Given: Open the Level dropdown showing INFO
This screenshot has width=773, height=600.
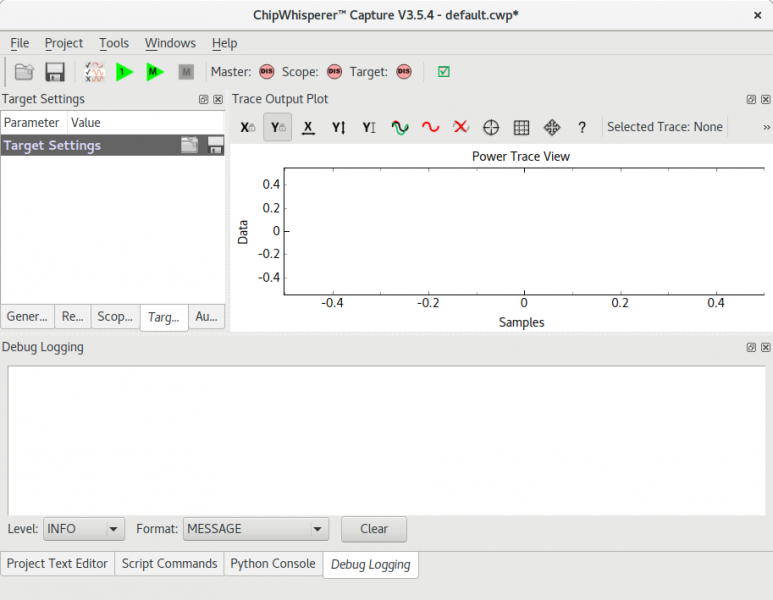Looking at the screenshot, I should pyautogui.click(x=84, y=529).
